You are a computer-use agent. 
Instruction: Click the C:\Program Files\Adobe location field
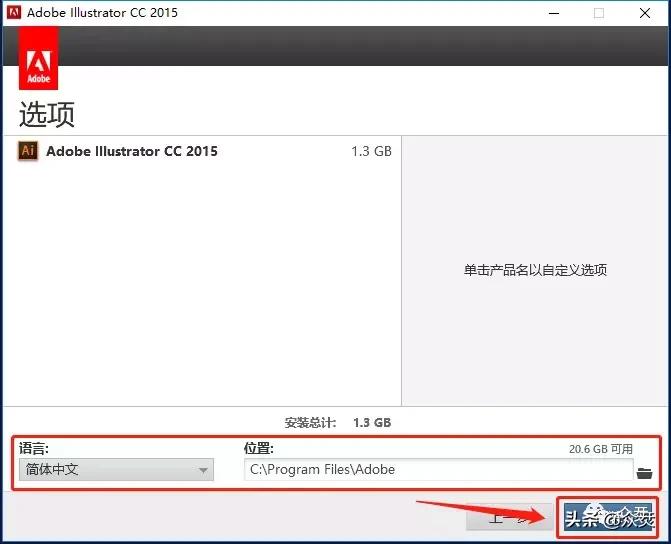coord(438,470)
